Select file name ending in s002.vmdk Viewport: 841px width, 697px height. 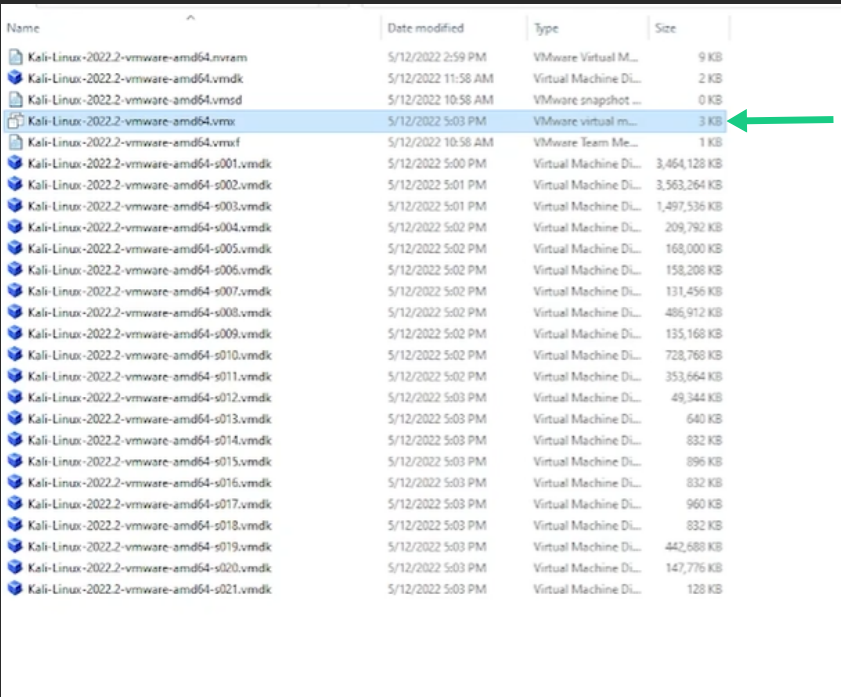(150, 185)
